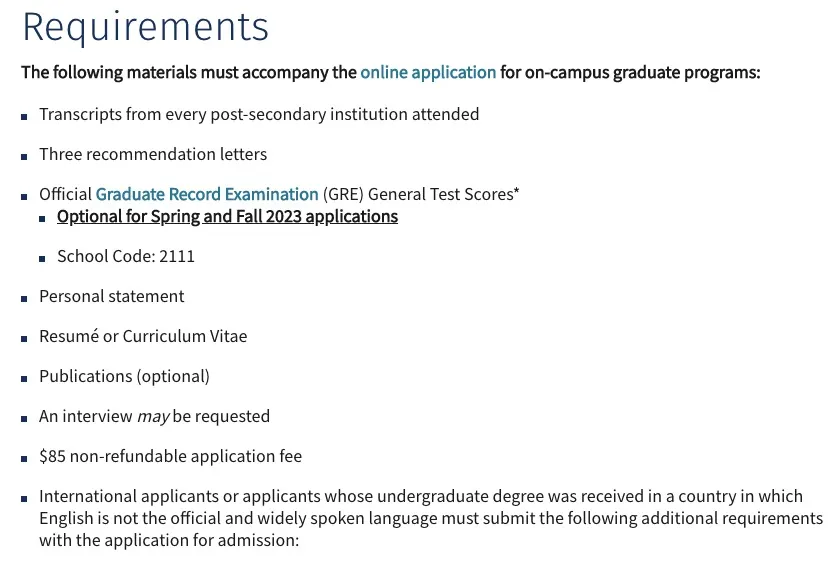Select the Three recommendation letters item
This screenshot has height=563, width=838.
(153, 154)
